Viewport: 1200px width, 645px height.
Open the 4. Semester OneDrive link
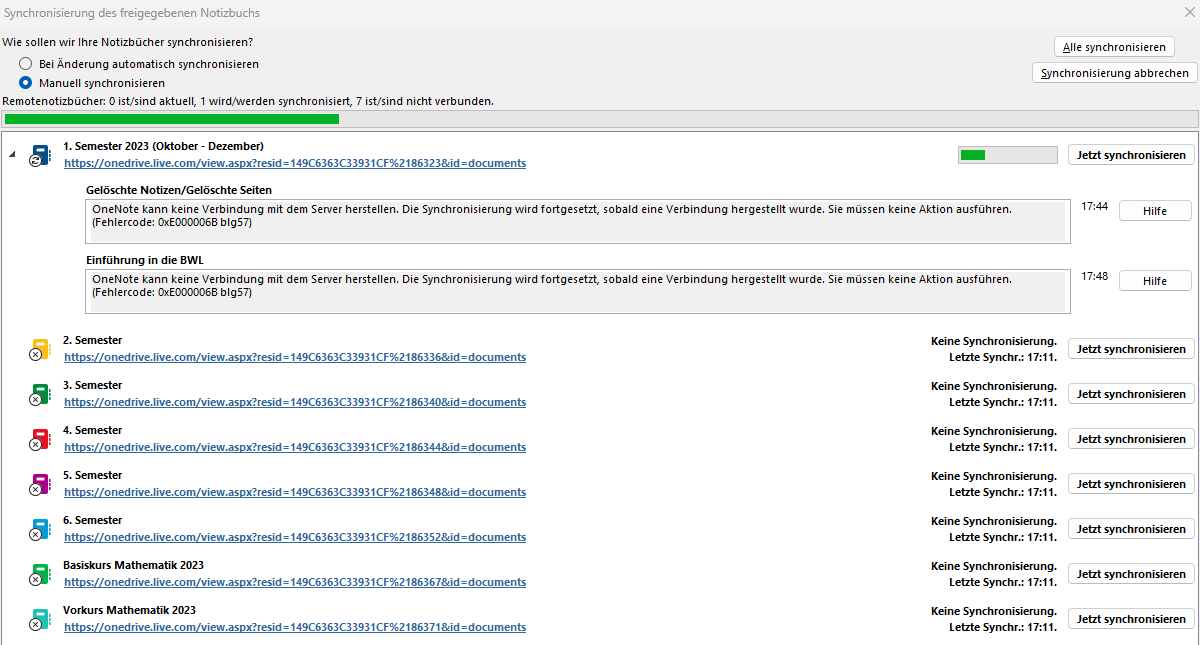click(x=295, y=447)
